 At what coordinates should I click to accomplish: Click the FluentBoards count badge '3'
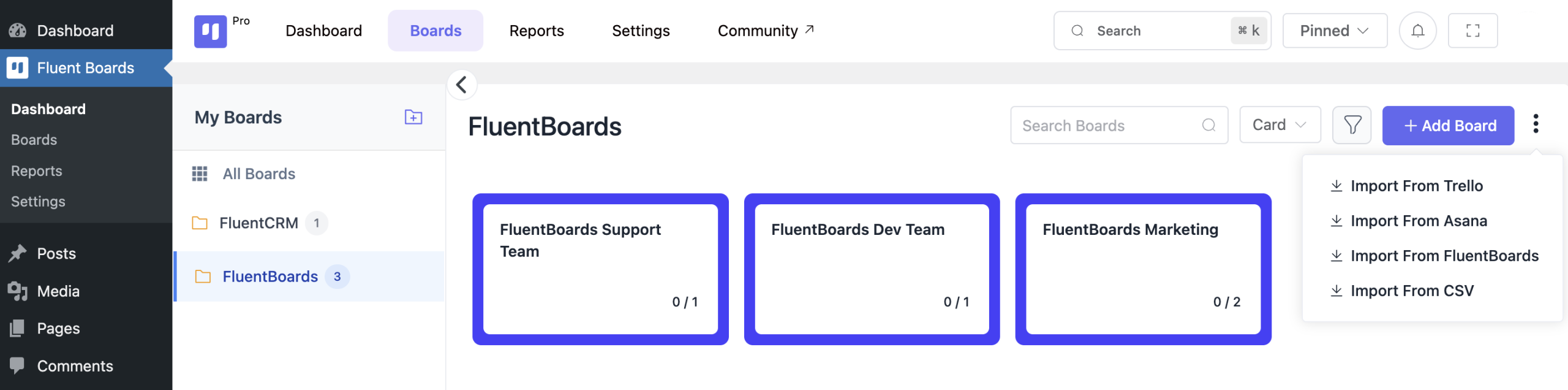337,277
